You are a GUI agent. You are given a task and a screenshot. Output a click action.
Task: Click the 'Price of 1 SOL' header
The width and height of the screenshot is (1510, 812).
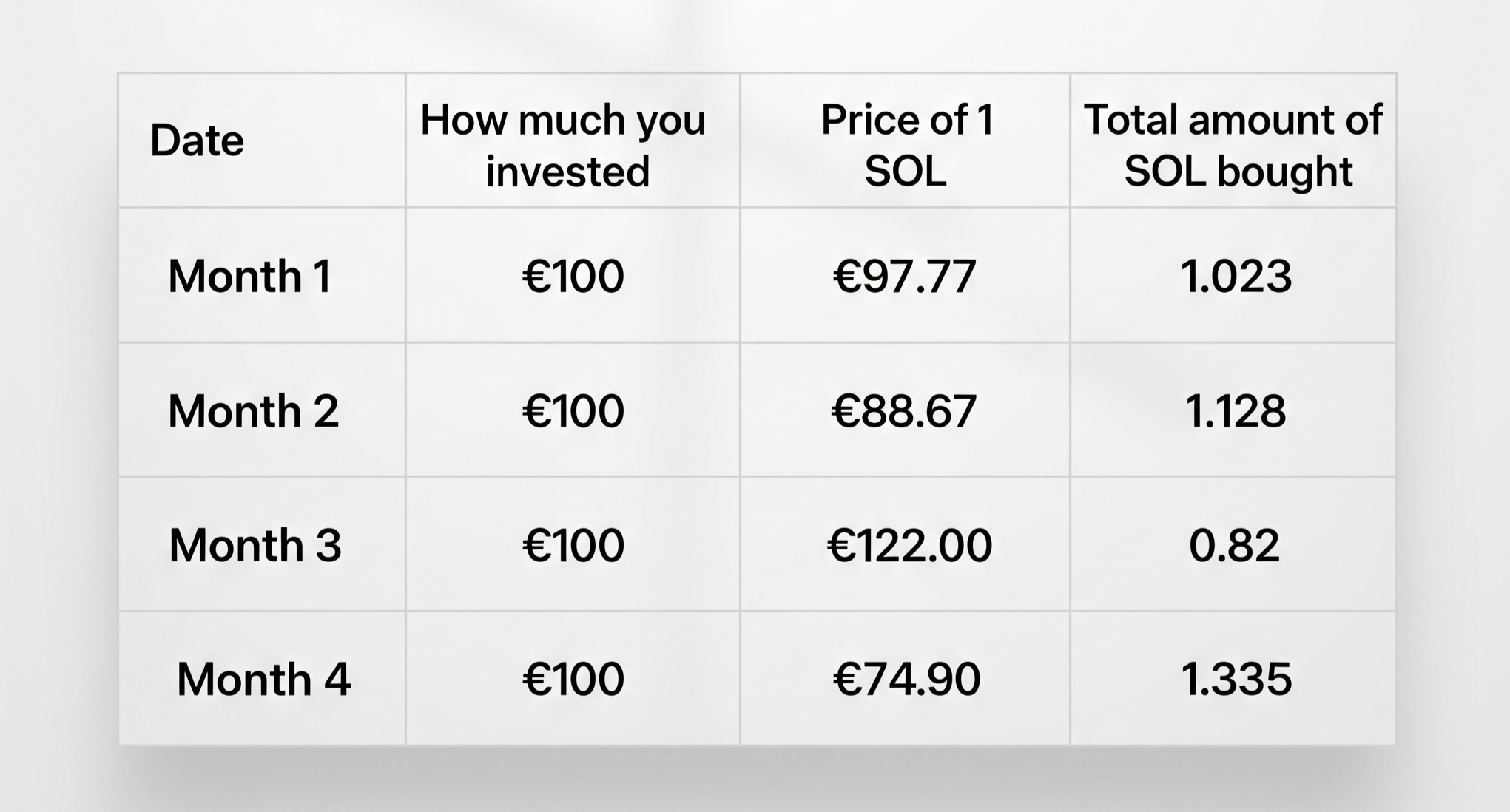pos(906,145)
